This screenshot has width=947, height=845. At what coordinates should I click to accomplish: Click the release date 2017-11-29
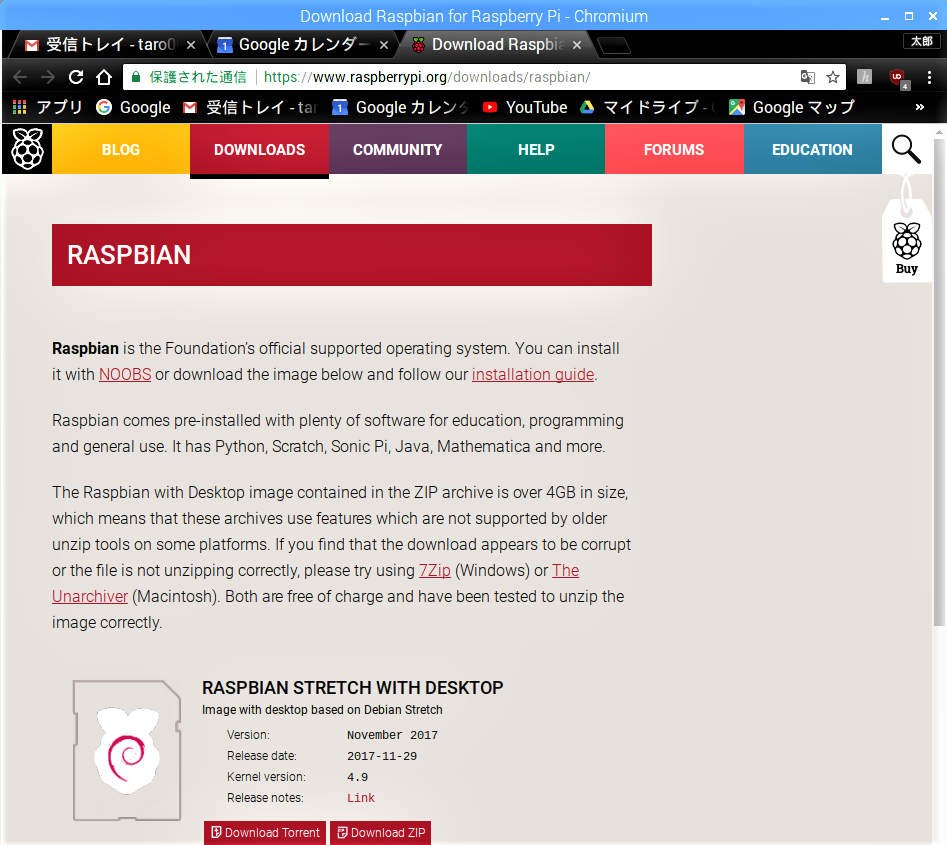[382, 756]
